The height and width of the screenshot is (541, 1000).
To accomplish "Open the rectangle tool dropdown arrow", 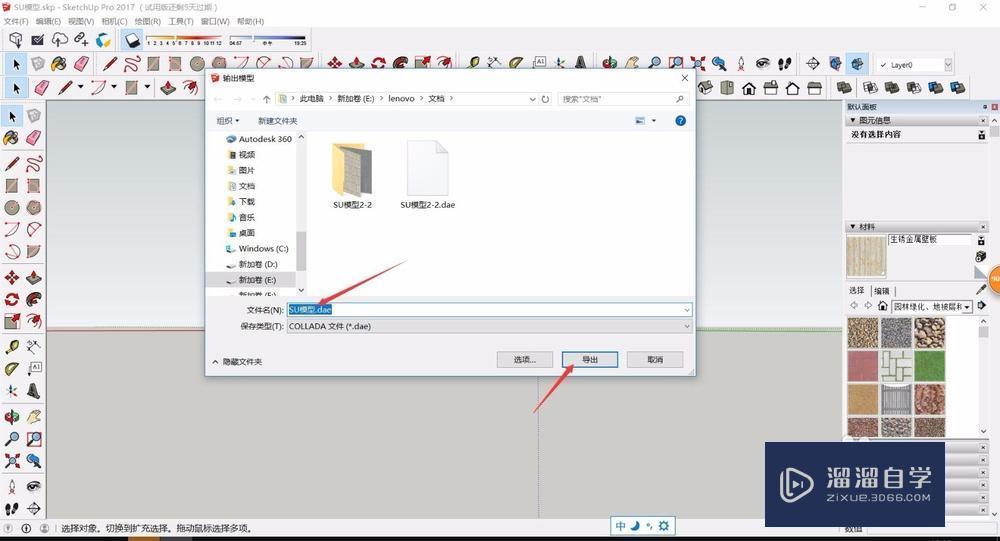I will (x=147, y=87).
